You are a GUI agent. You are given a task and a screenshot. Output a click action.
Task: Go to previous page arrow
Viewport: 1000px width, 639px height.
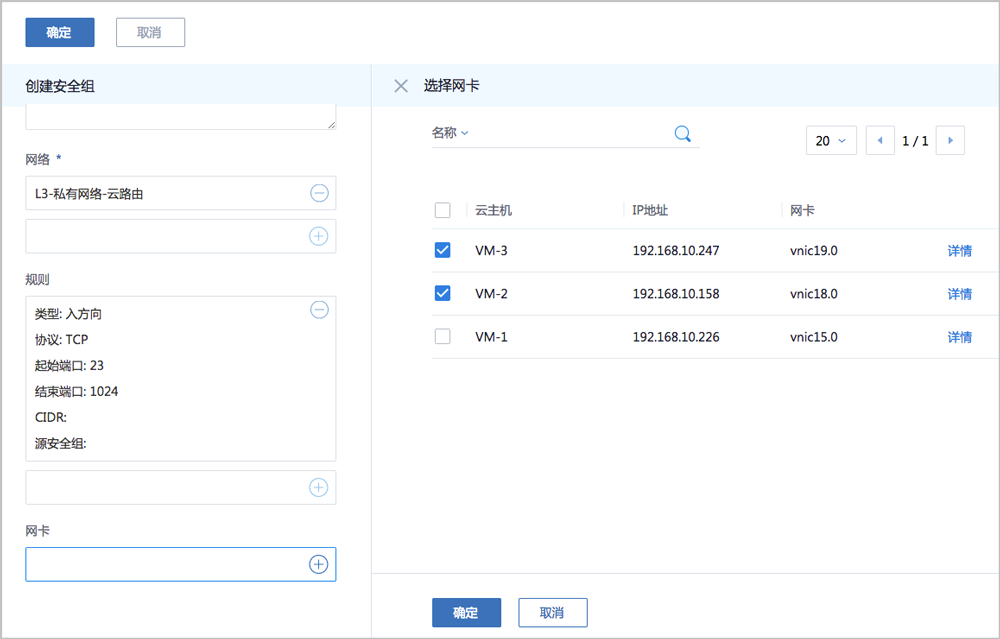coord(880,141)
